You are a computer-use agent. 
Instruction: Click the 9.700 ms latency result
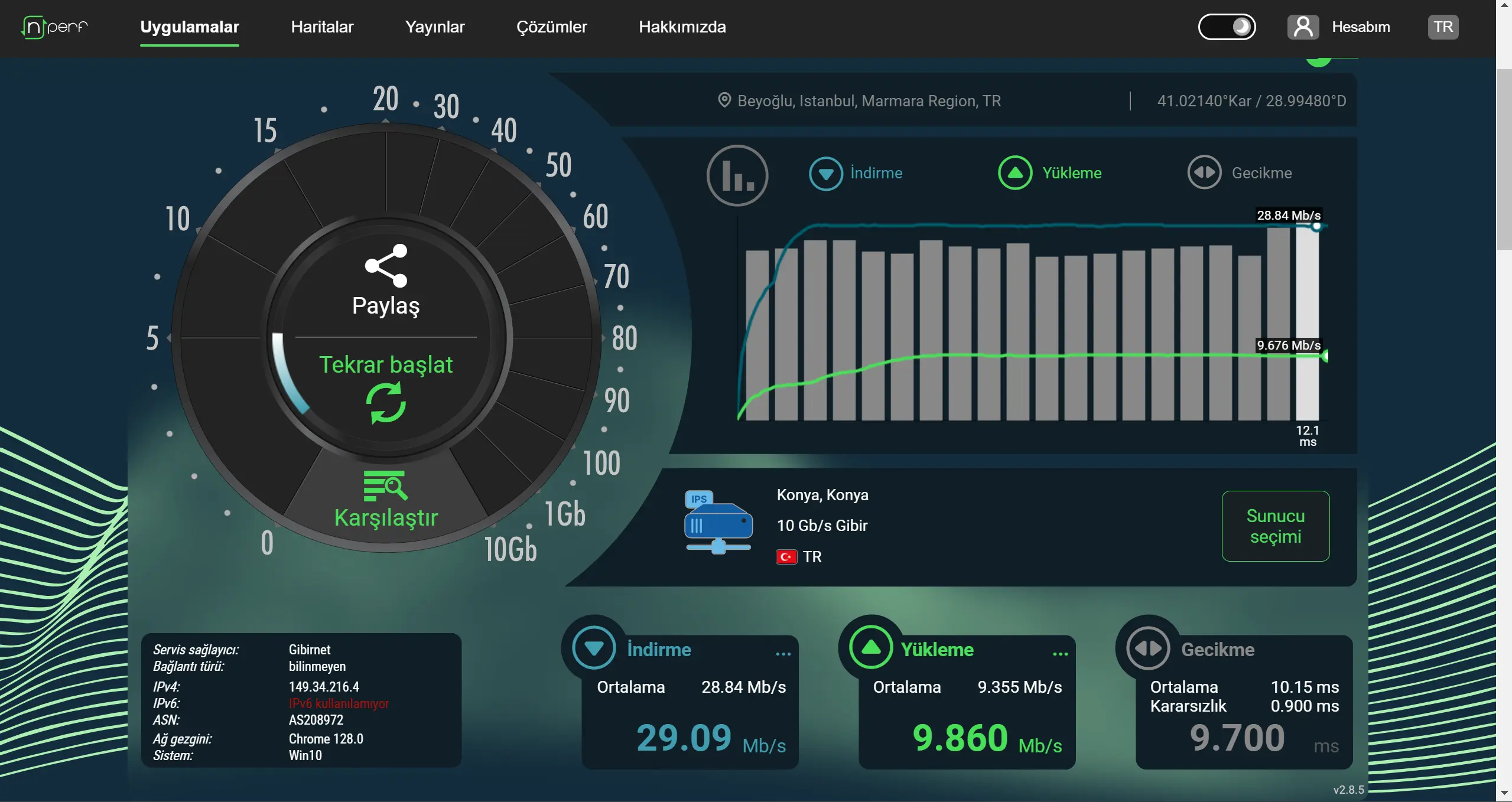(1264, 738)
